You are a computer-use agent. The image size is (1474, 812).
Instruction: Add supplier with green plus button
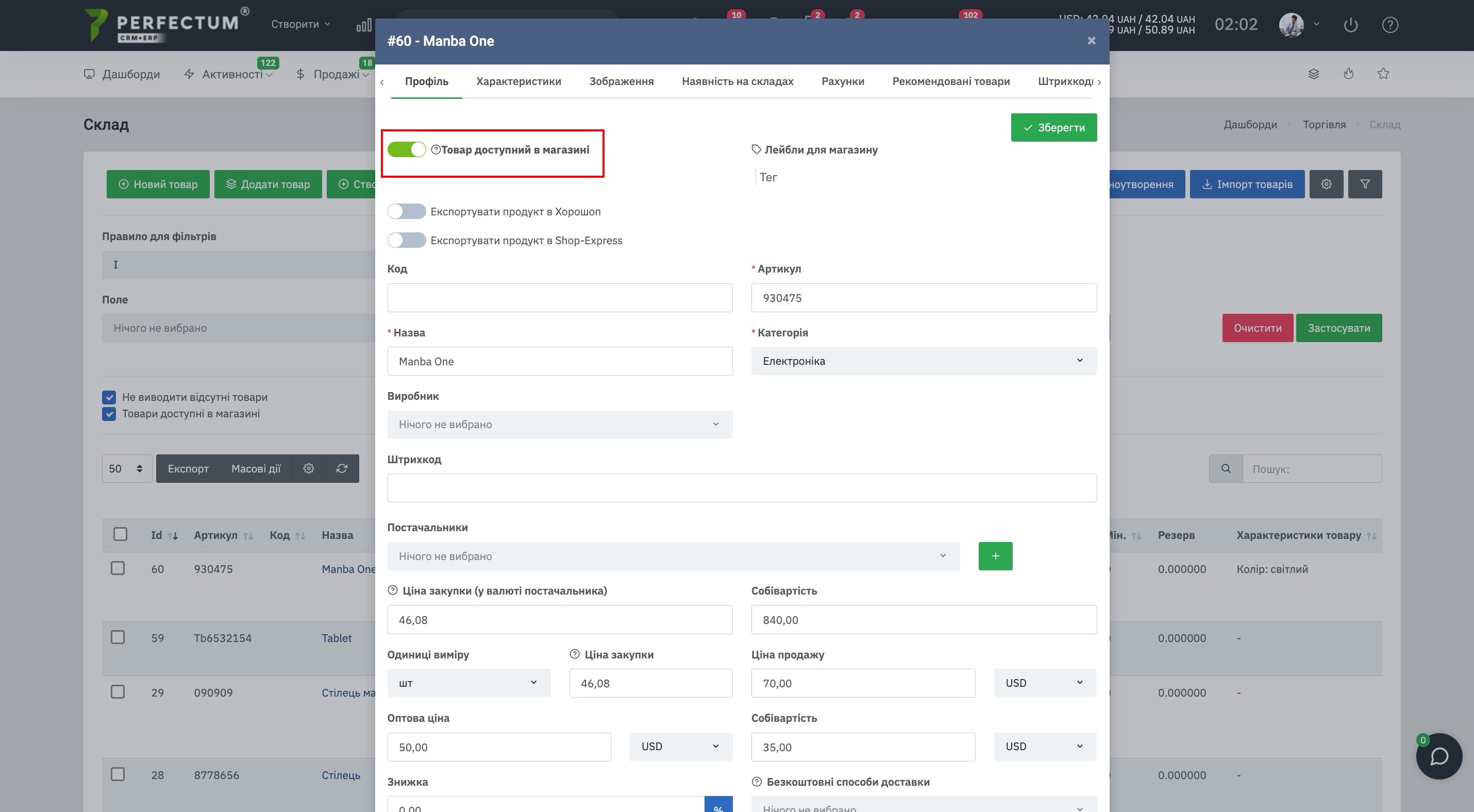tap(995, 556)
